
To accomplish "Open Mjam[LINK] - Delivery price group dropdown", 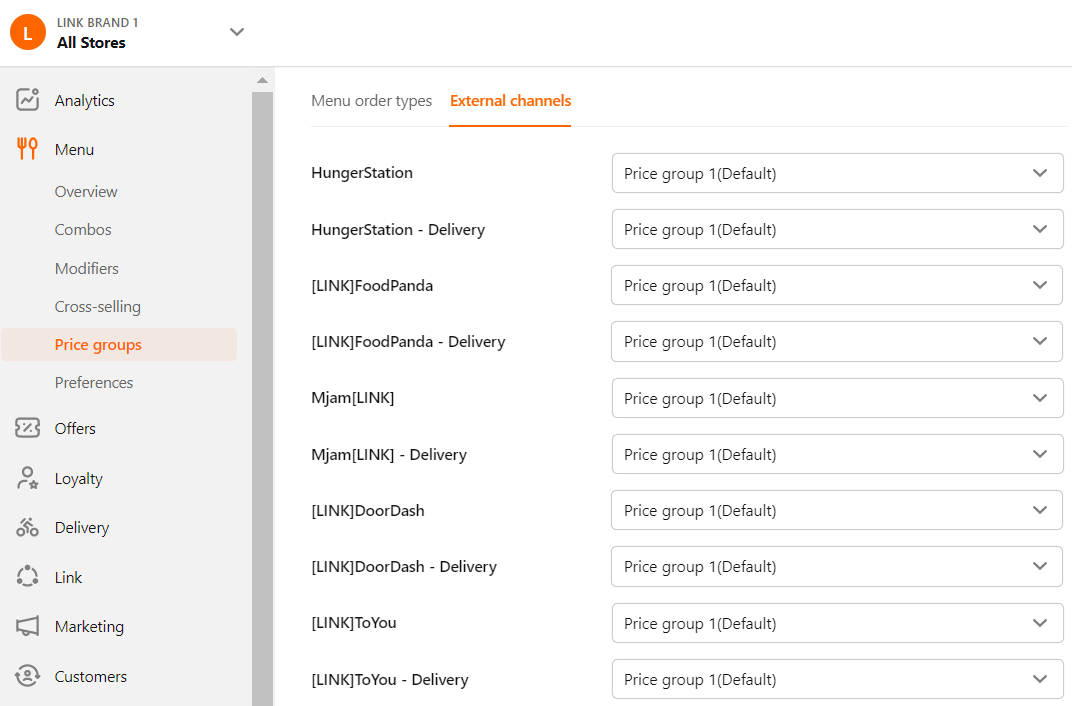I will tap(838, 454).
